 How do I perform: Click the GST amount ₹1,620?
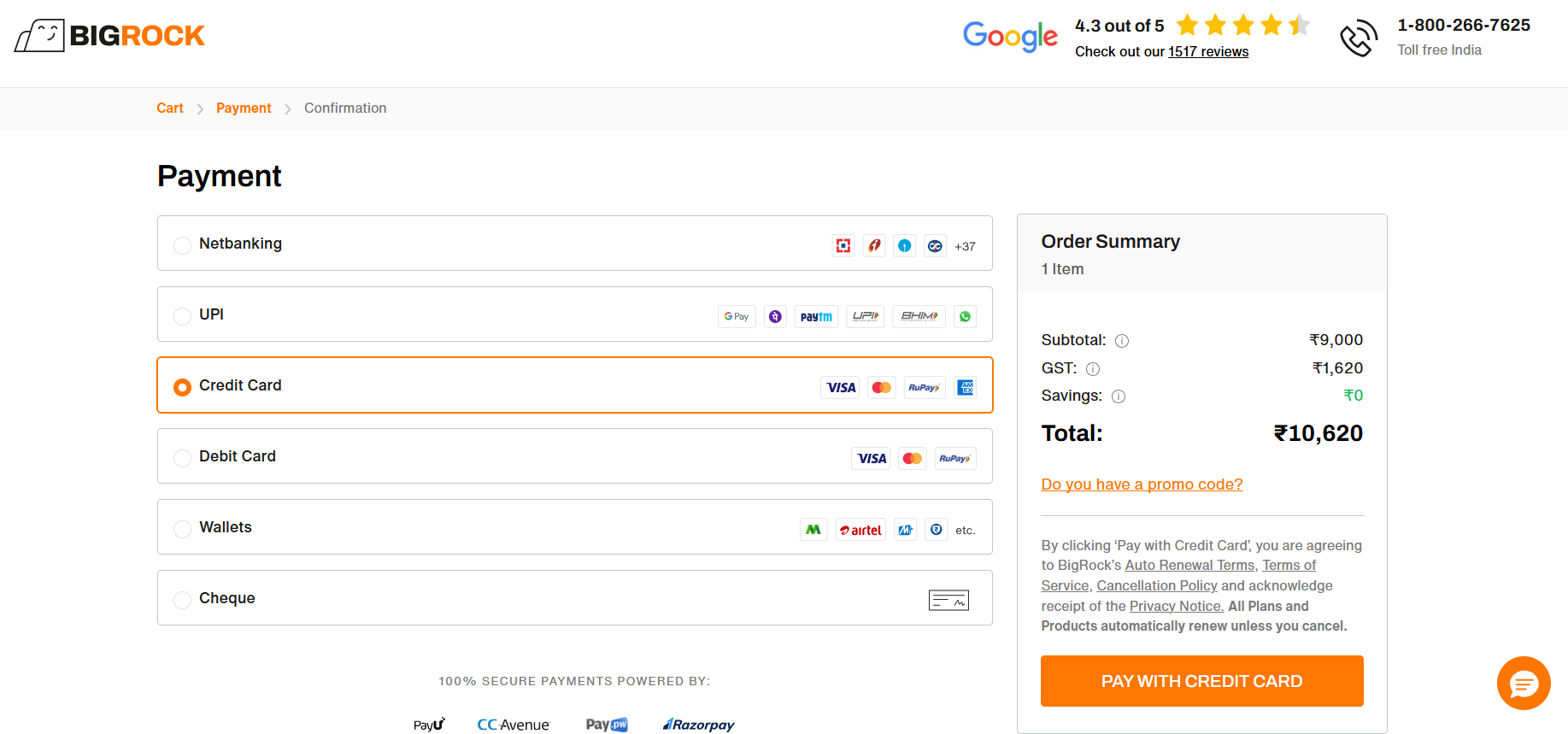[1338, 368]
